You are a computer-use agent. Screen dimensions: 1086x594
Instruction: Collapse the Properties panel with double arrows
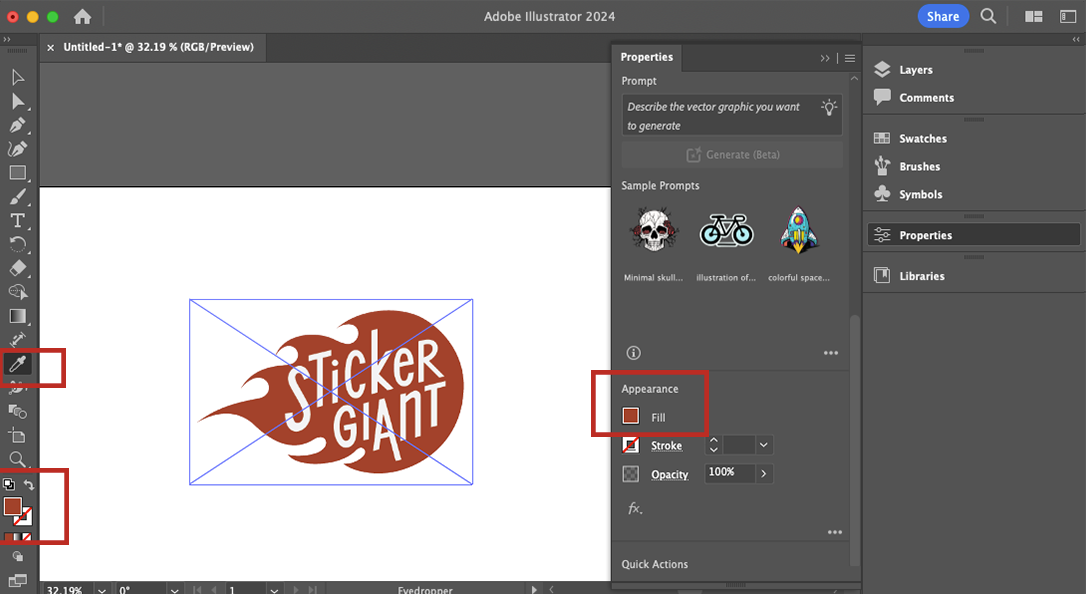tap(824, 59)
